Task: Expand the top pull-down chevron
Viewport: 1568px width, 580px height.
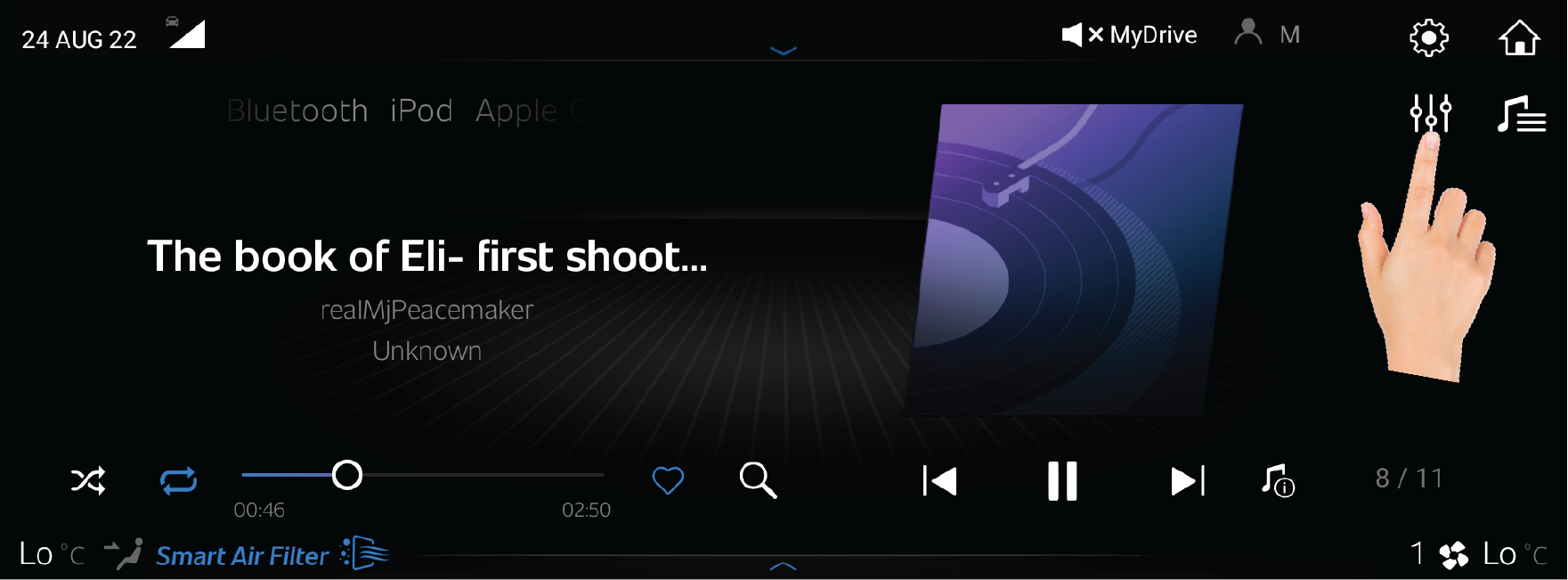Action: (783, 51)
